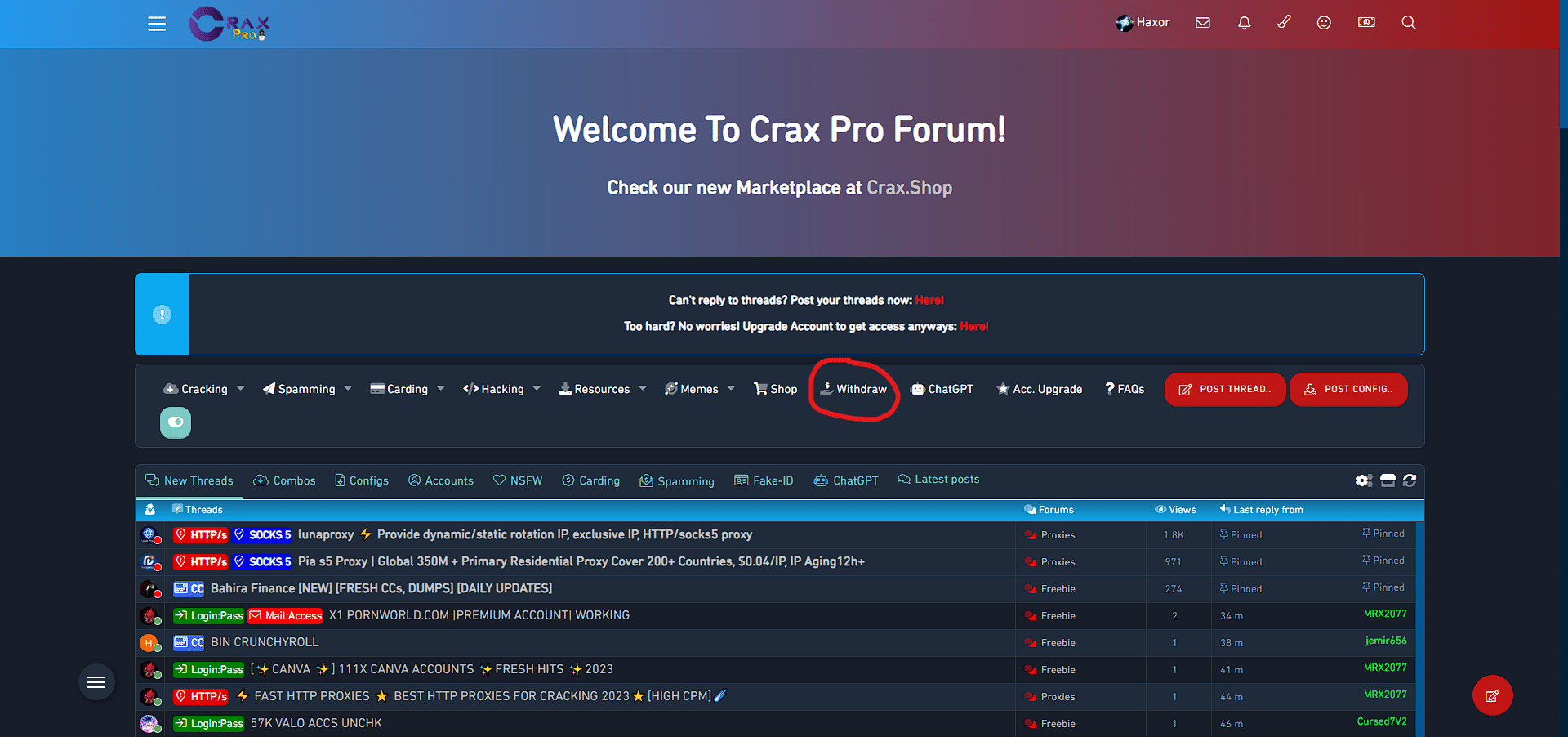Switch to the Latest posts tab

(938, 480)
